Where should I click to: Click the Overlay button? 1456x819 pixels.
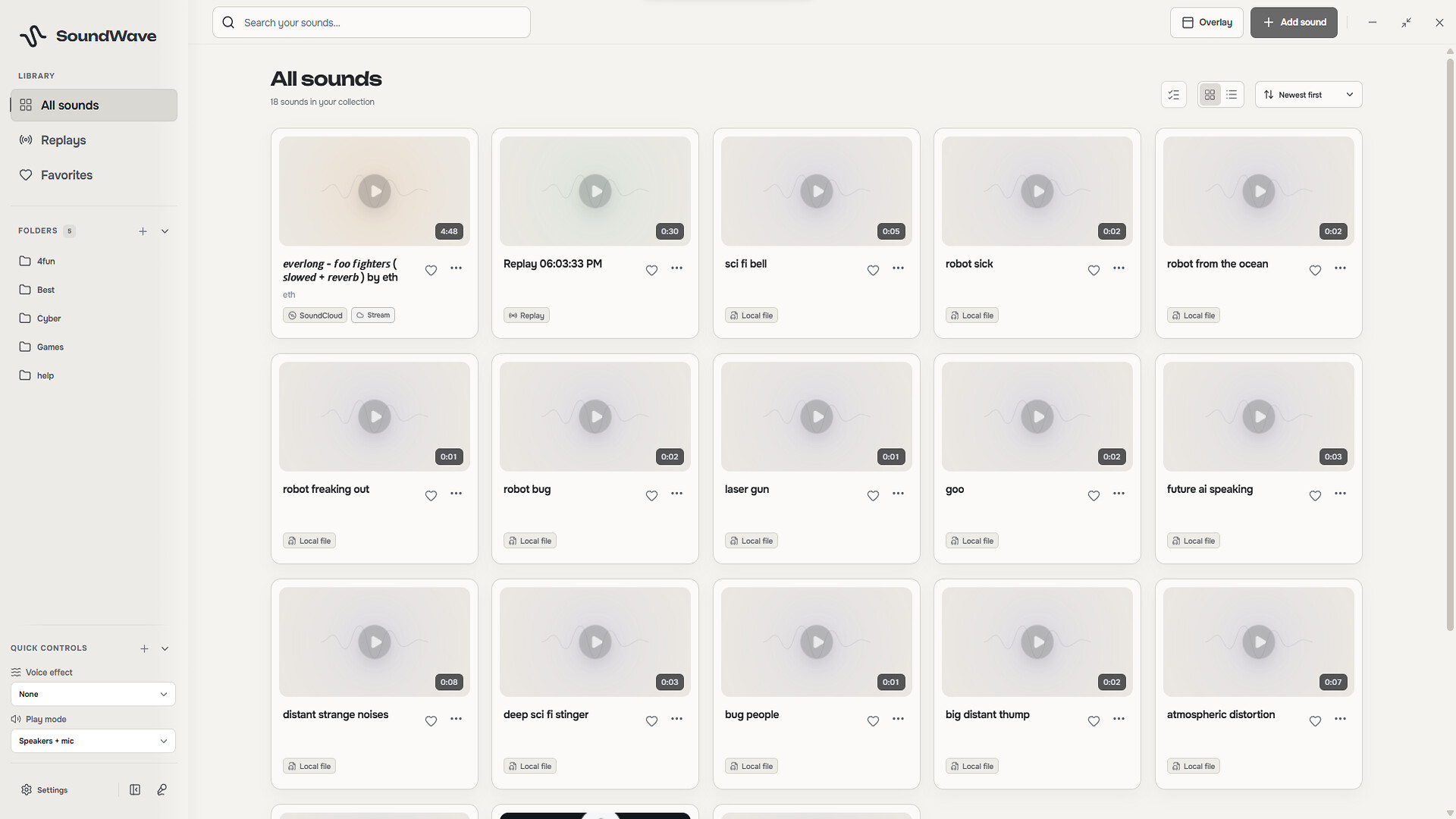(1207, 23)
